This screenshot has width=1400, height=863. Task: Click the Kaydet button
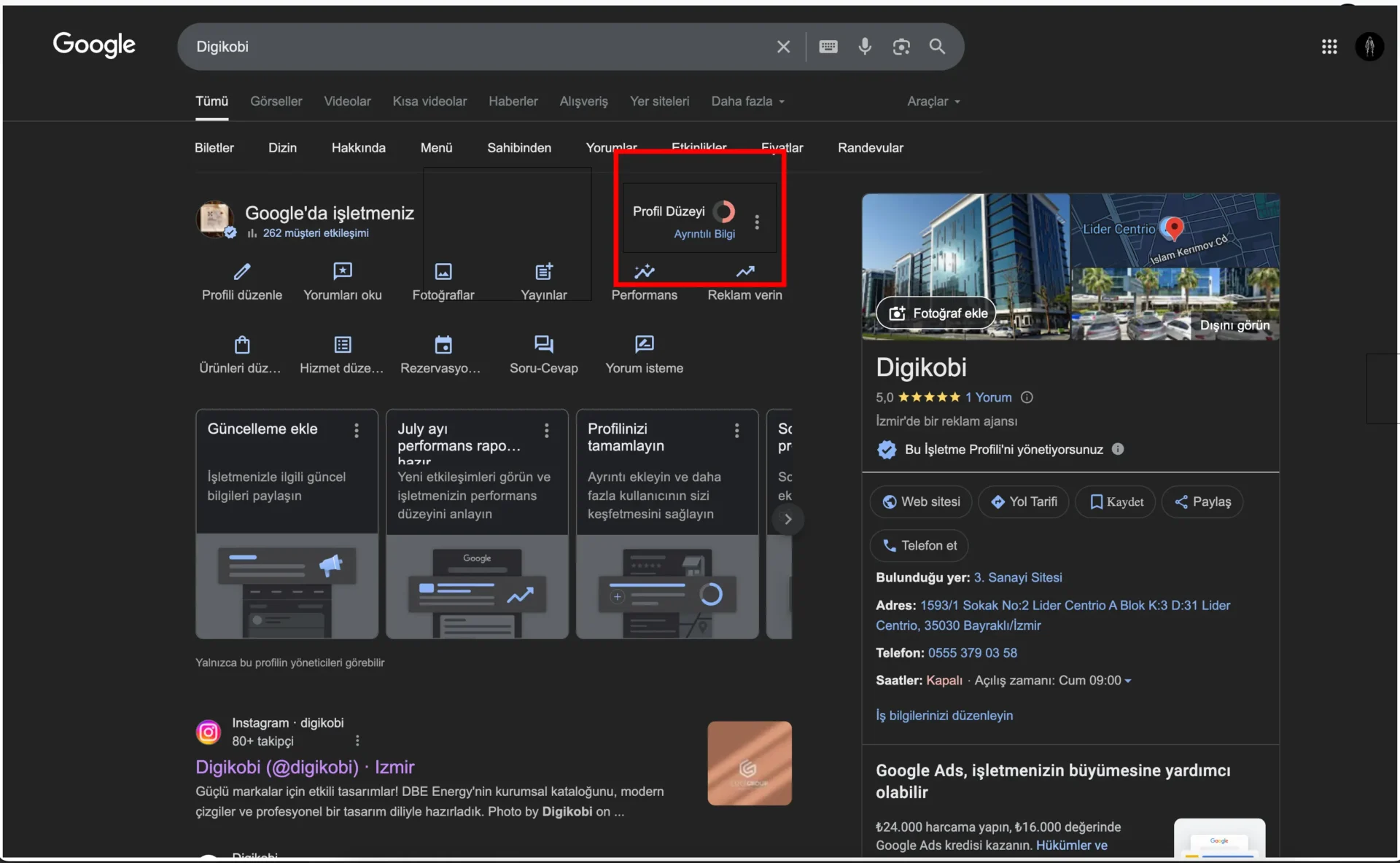[1116, 501]
